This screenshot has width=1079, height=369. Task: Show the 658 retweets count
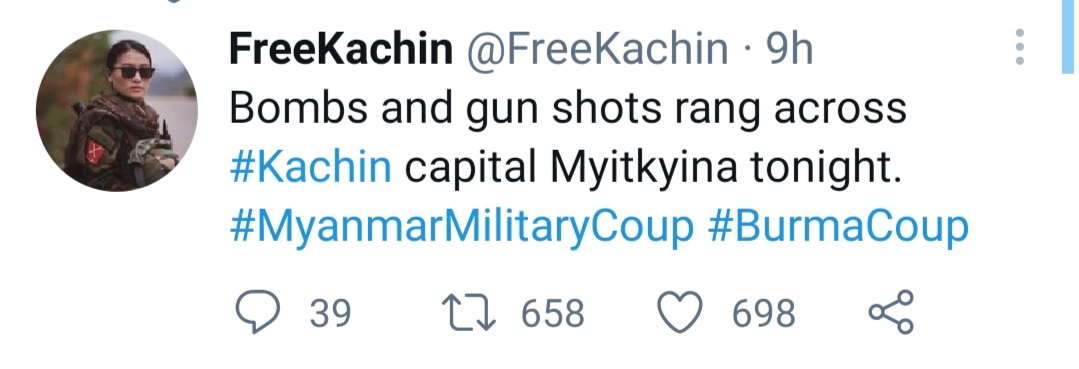(x=553, y=313)
